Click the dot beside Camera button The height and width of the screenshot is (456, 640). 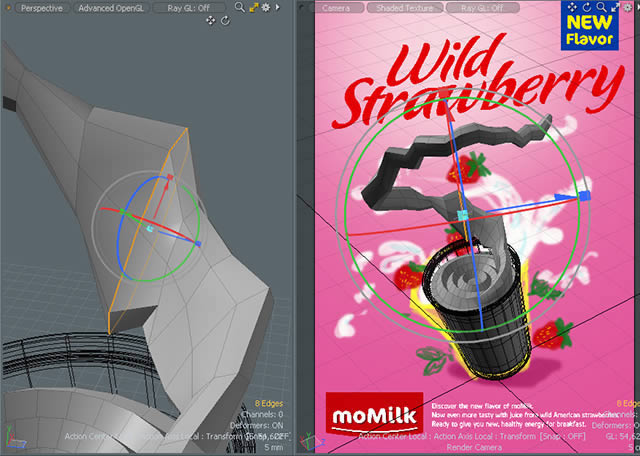(x=302, y=8)
